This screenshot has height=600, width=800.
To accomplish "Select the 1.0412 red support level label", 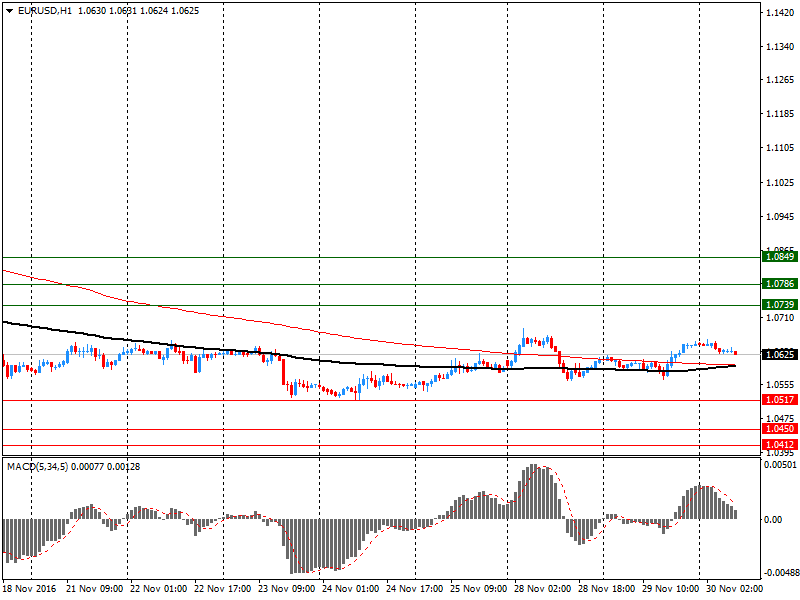I will click(780, 445).
